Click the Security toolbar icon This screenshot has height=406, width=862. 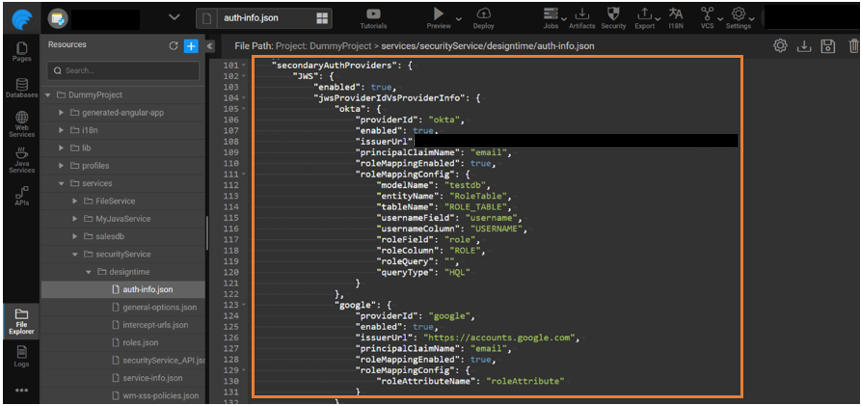[x=613, y=18]
